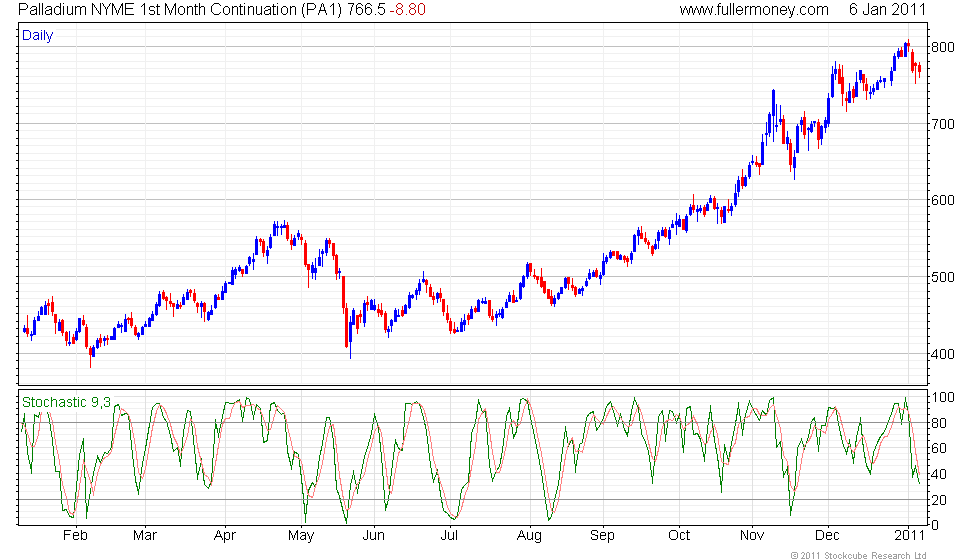The image size is (980, 560).
Task: Click the 800 price axis label
Action: click(x=943, y=48)
